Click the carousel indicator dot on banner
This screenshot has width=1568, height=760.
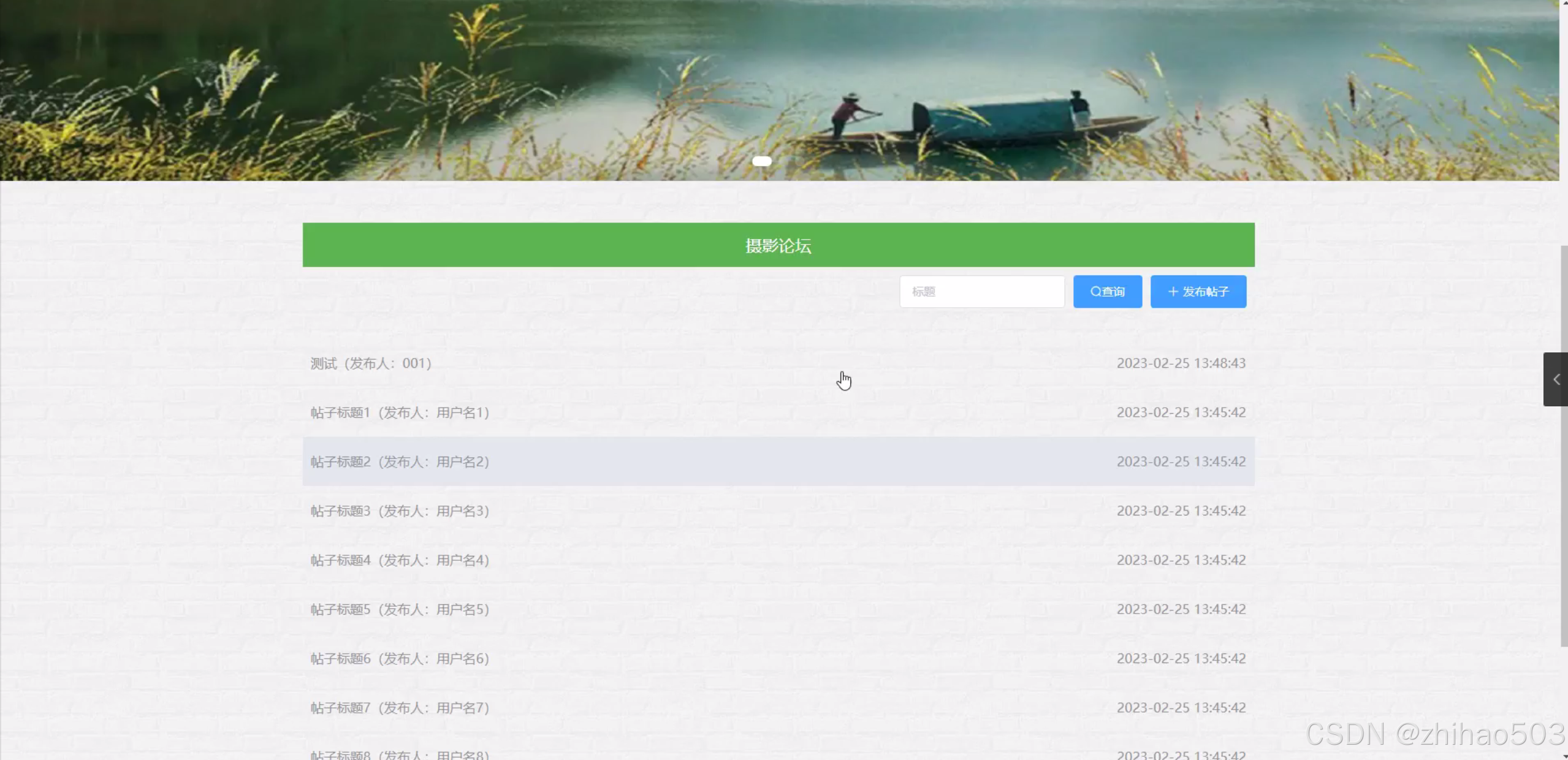coord(761,161)
